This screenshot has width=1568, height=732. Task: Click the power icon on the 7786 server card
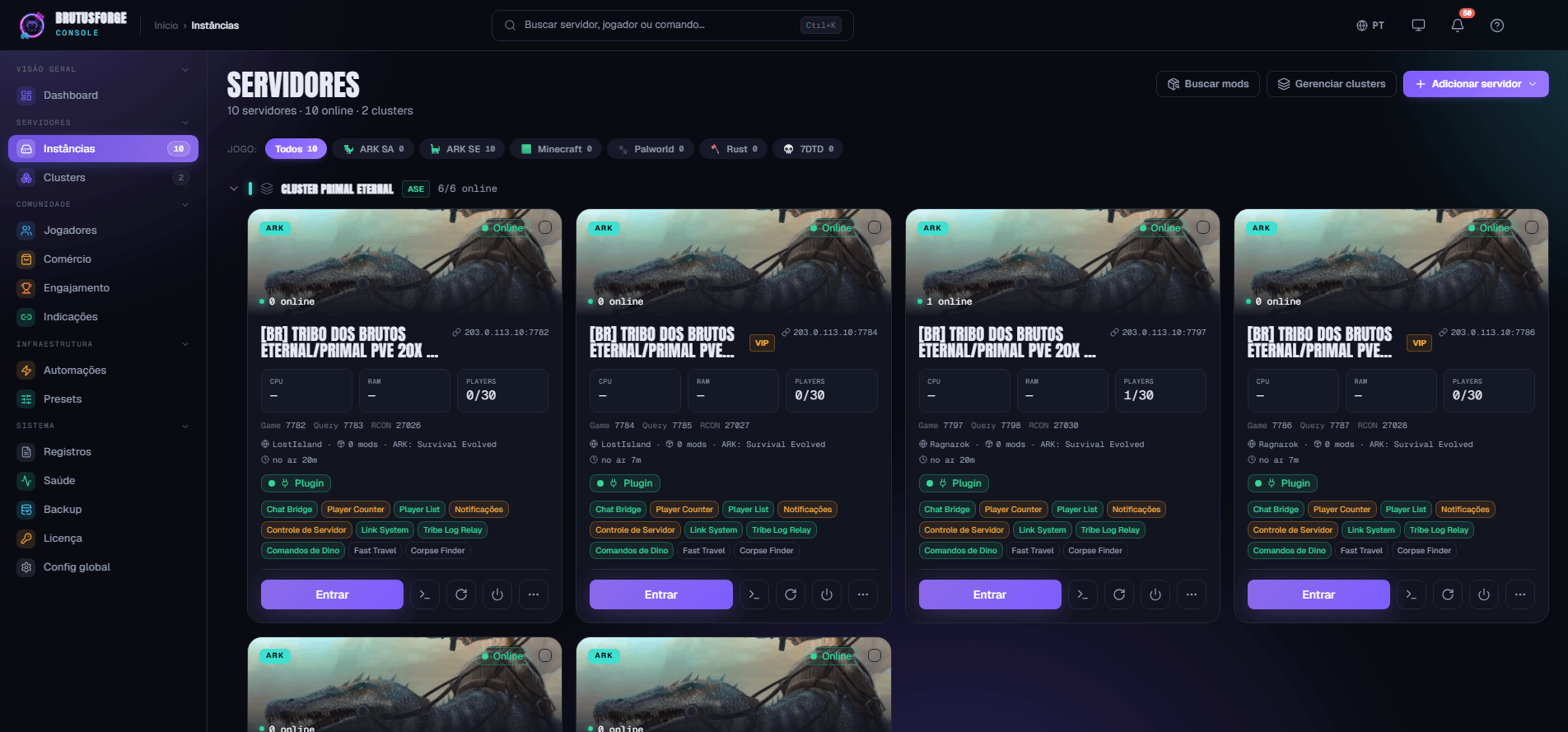click(x=1484, y=594)
